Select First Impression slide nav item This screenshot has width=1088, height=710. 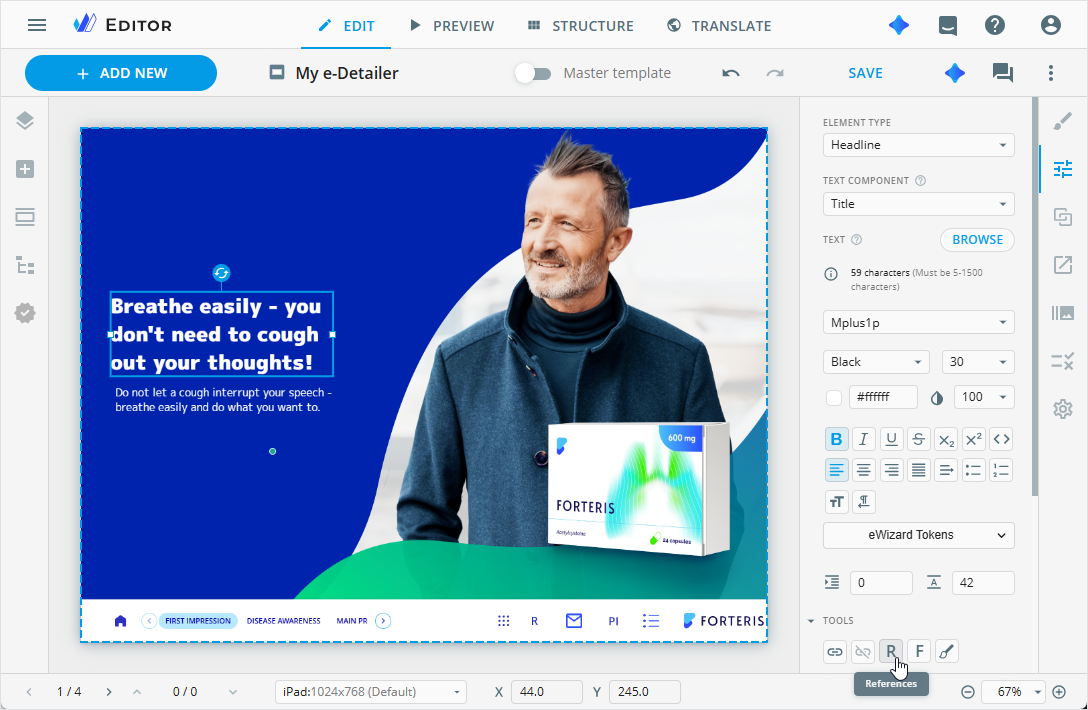[x=198, y=621]
